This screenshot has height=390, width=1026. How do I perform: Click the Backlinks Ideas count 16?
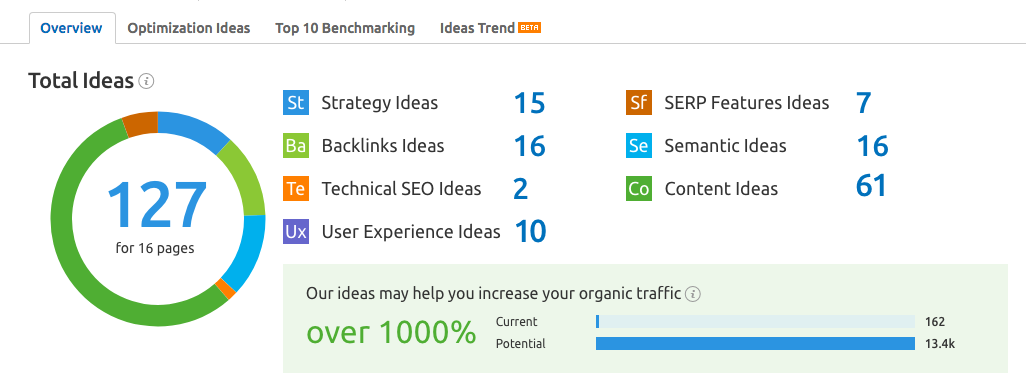[x=529, y=146]
